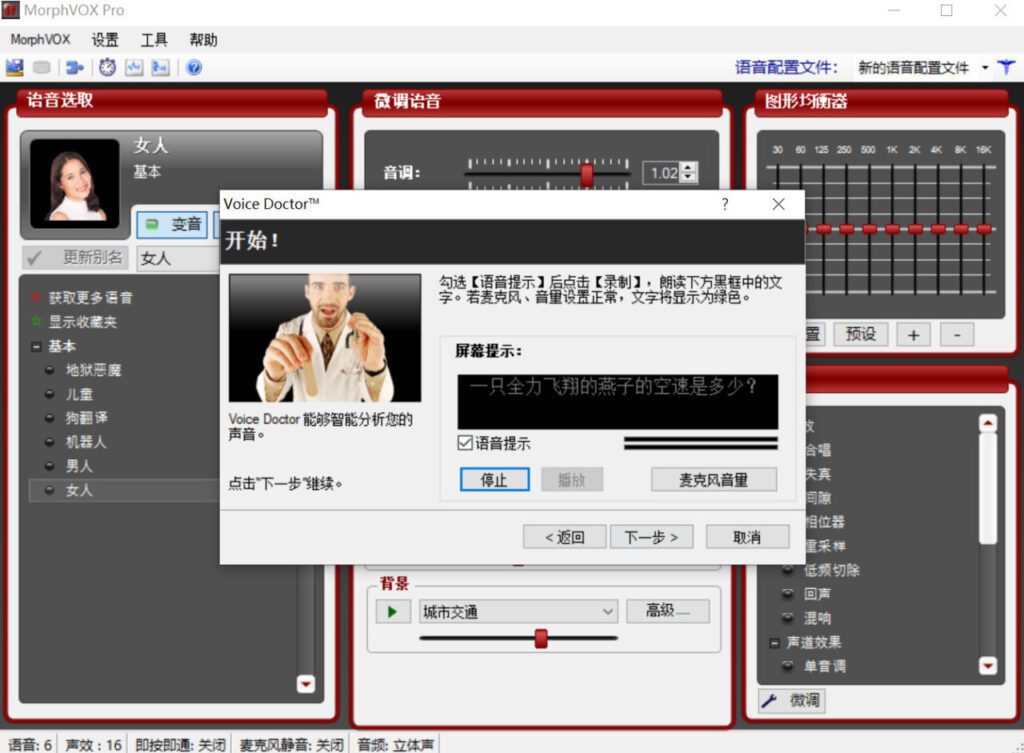Image resolution: width=1024 pixels, height=753 pixels.
Task: Open the Voice Doctor stopwatch tool
Action: coord(106,67)
